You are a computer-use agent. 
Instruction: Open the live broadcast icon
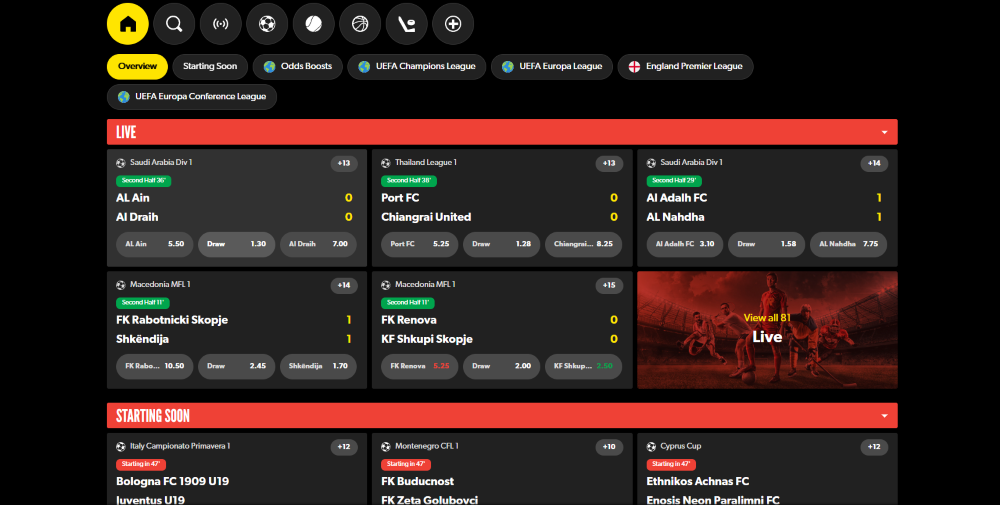[221, 24]
